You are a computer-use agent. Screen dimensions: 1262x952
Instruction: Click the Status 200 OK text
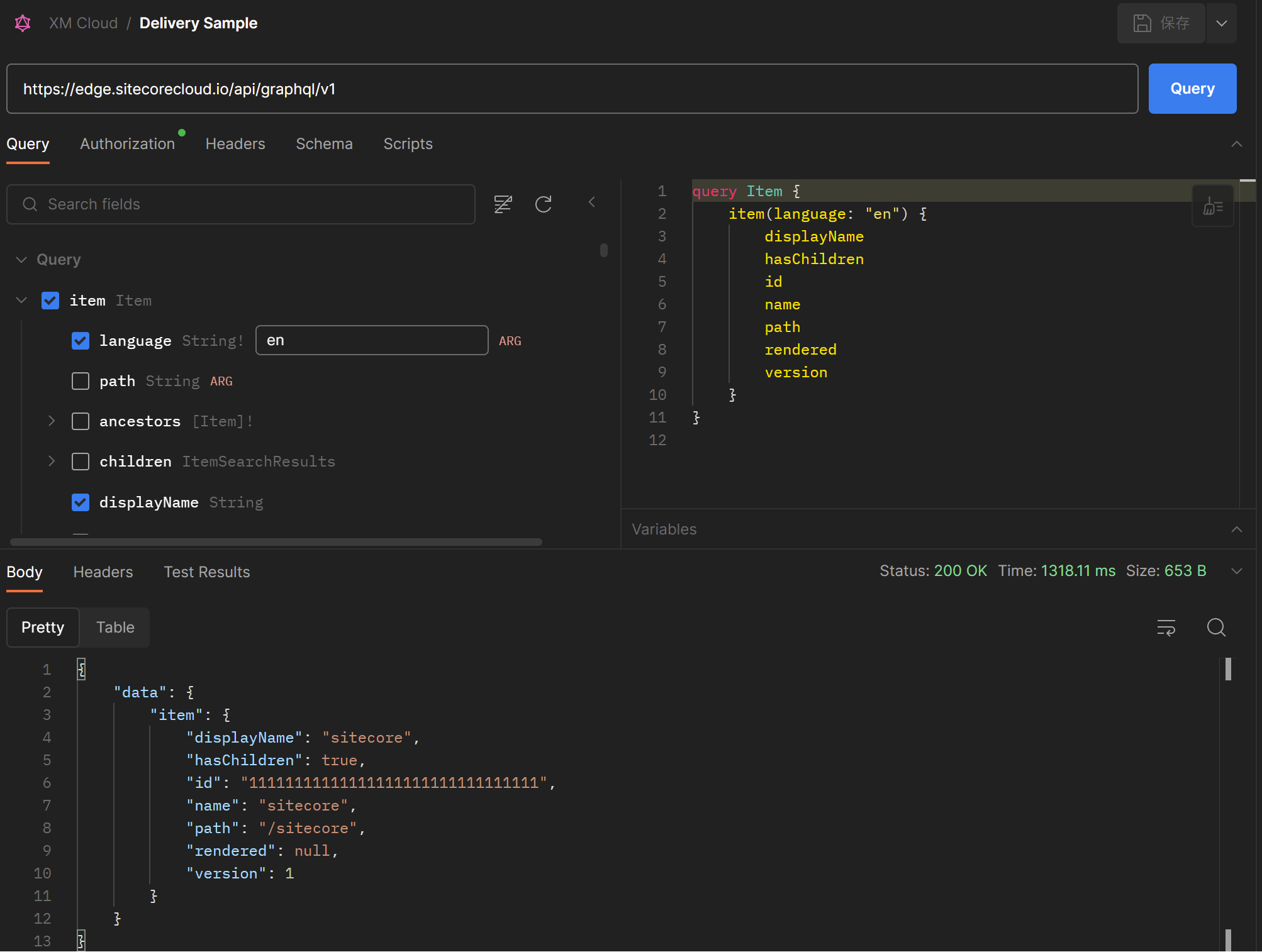coord(933,571)
